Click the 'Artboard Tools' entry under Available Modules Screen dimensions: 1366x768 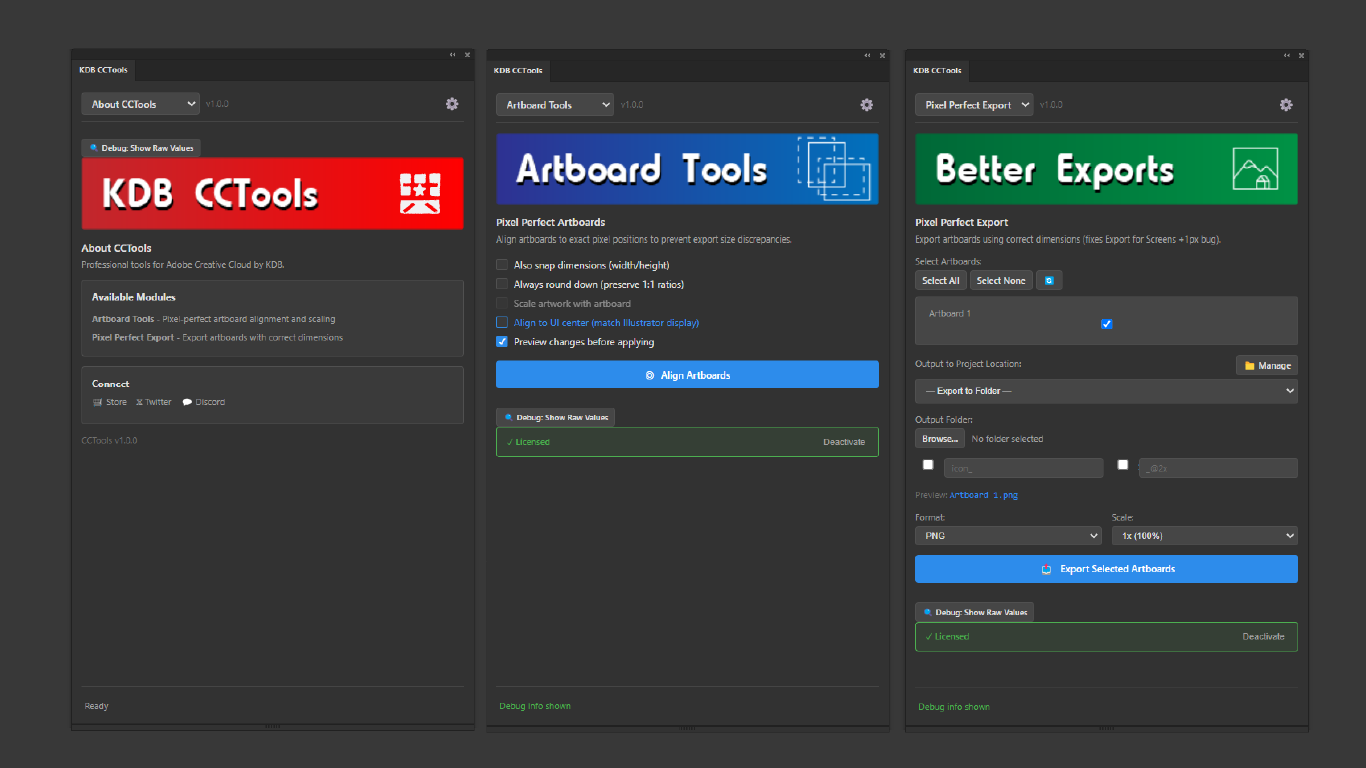tap(123, 319)
